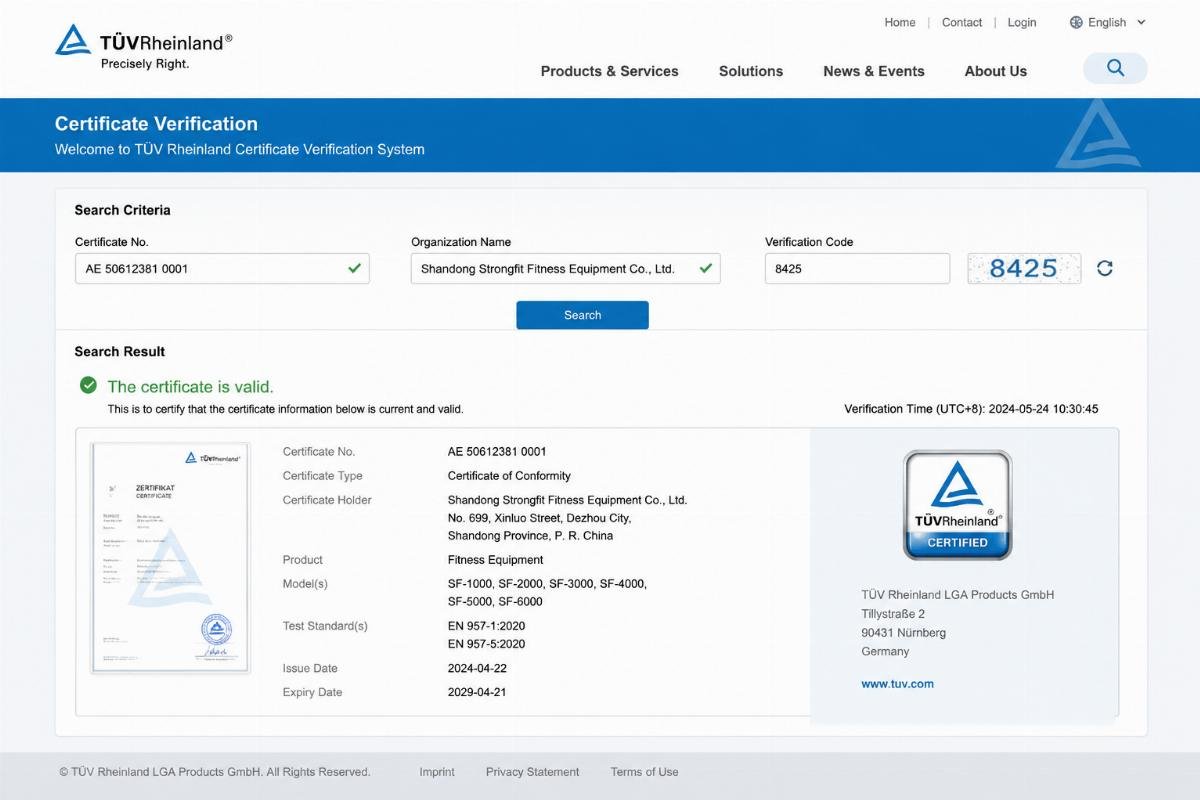
Task: Select the expiry date 2029-04-21
Action: pyautogui.click(x=477, y=692)
